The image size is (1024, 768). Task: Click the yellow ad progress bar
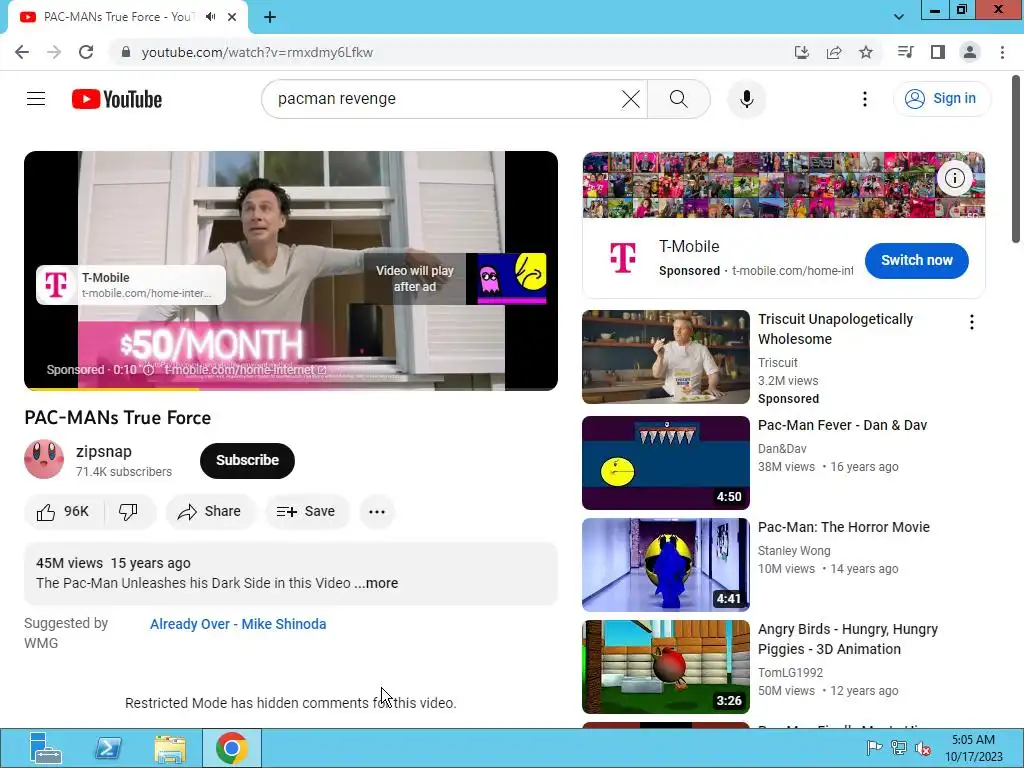[112, 389]
